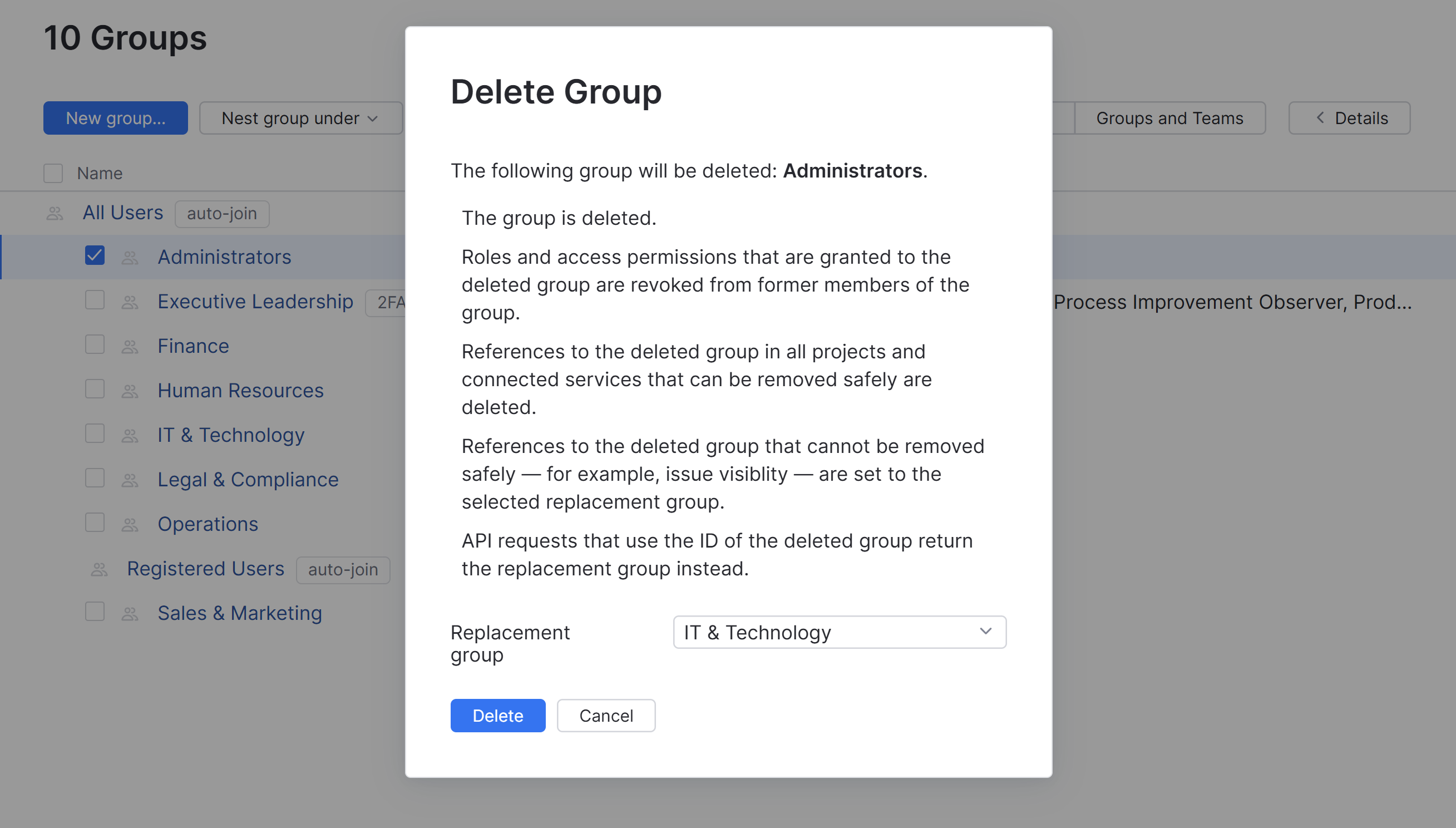Click the group icon beside Finance

pyautogui.click(x=130, y=345)
